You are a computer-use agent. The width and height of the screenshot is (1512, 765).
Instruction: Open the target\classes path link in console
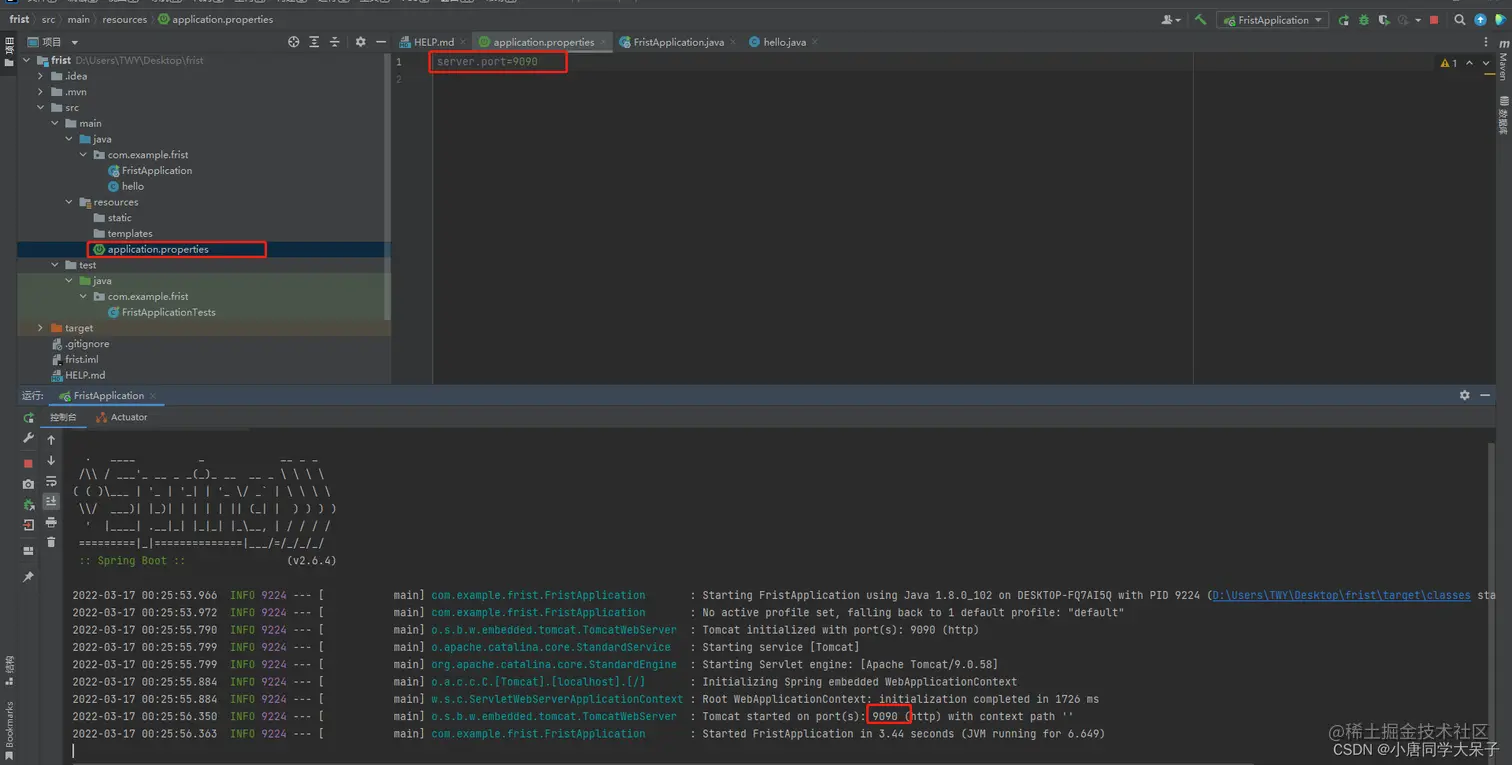(x=1341, y=595)
